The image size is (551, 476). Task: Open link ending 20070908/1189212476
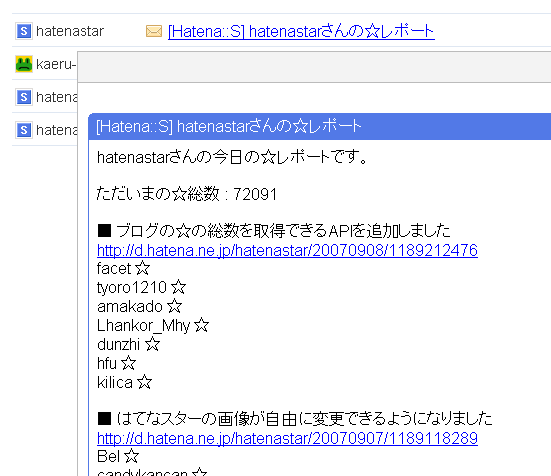tap(287, 250)
